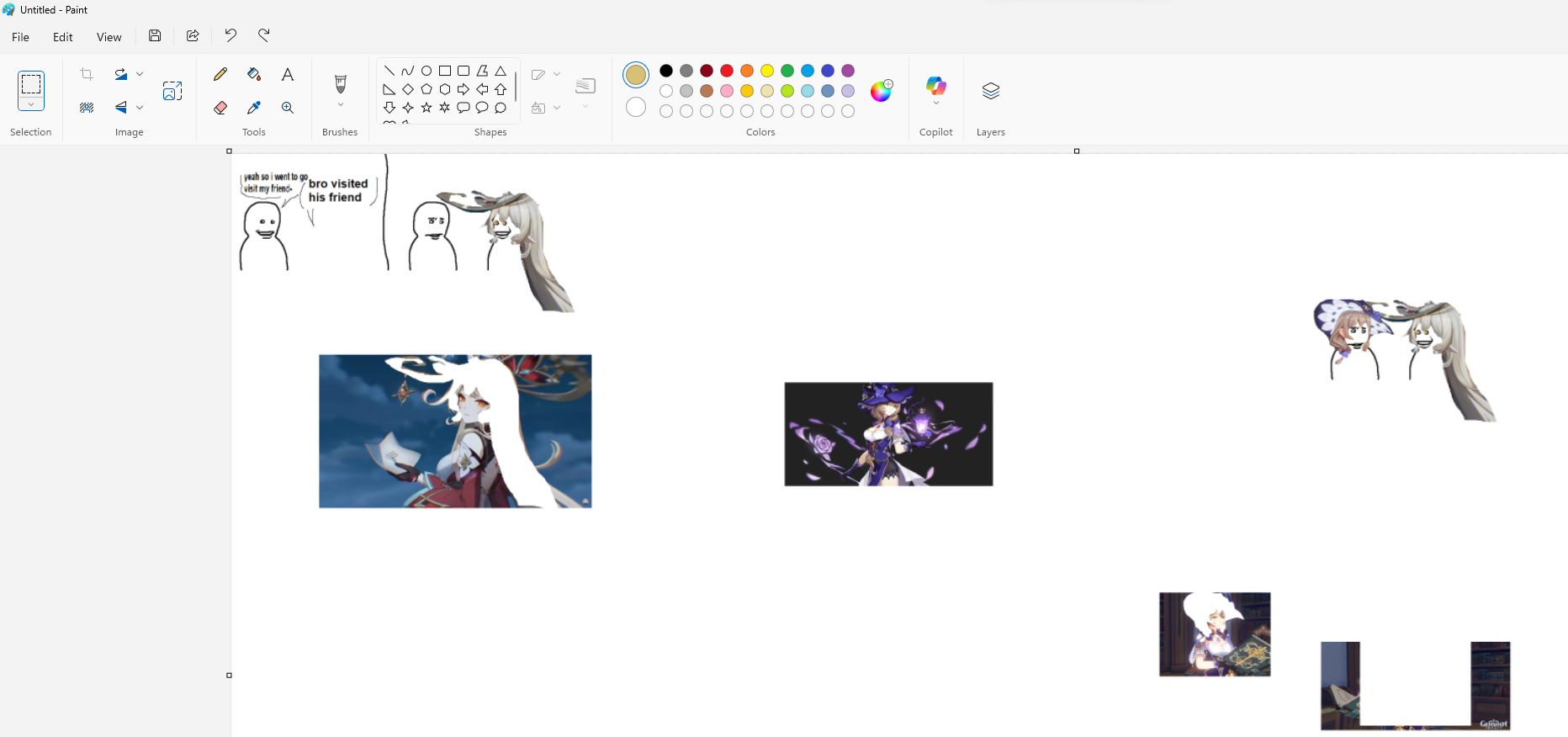Open the File menu
This screenshot has height=737, width=1568.
[21, 37]
